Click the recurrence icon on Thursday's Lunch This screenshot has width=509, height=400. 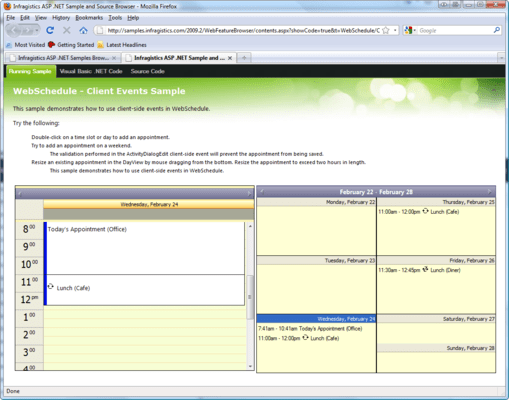tap(425, 211)
